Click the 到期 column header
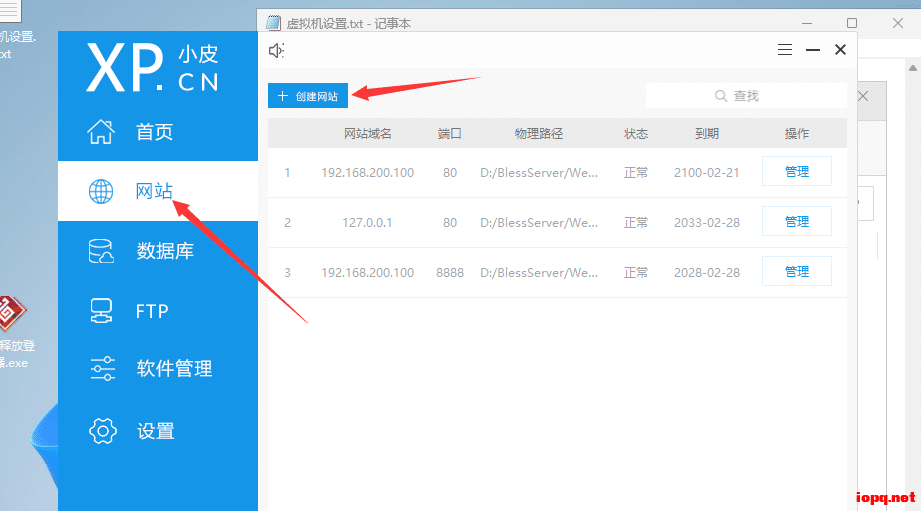Viewport: 921px width, 511px height. point(706,134)
